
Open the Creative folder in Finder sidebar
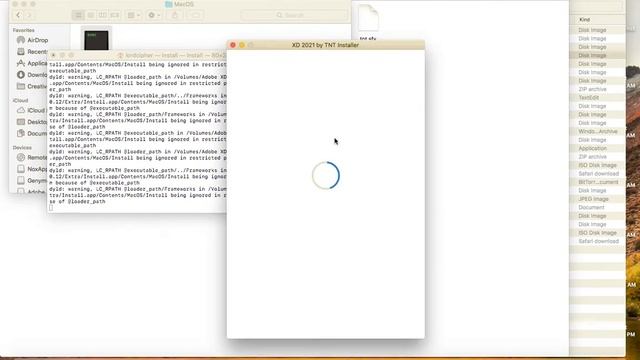[32, 86]
